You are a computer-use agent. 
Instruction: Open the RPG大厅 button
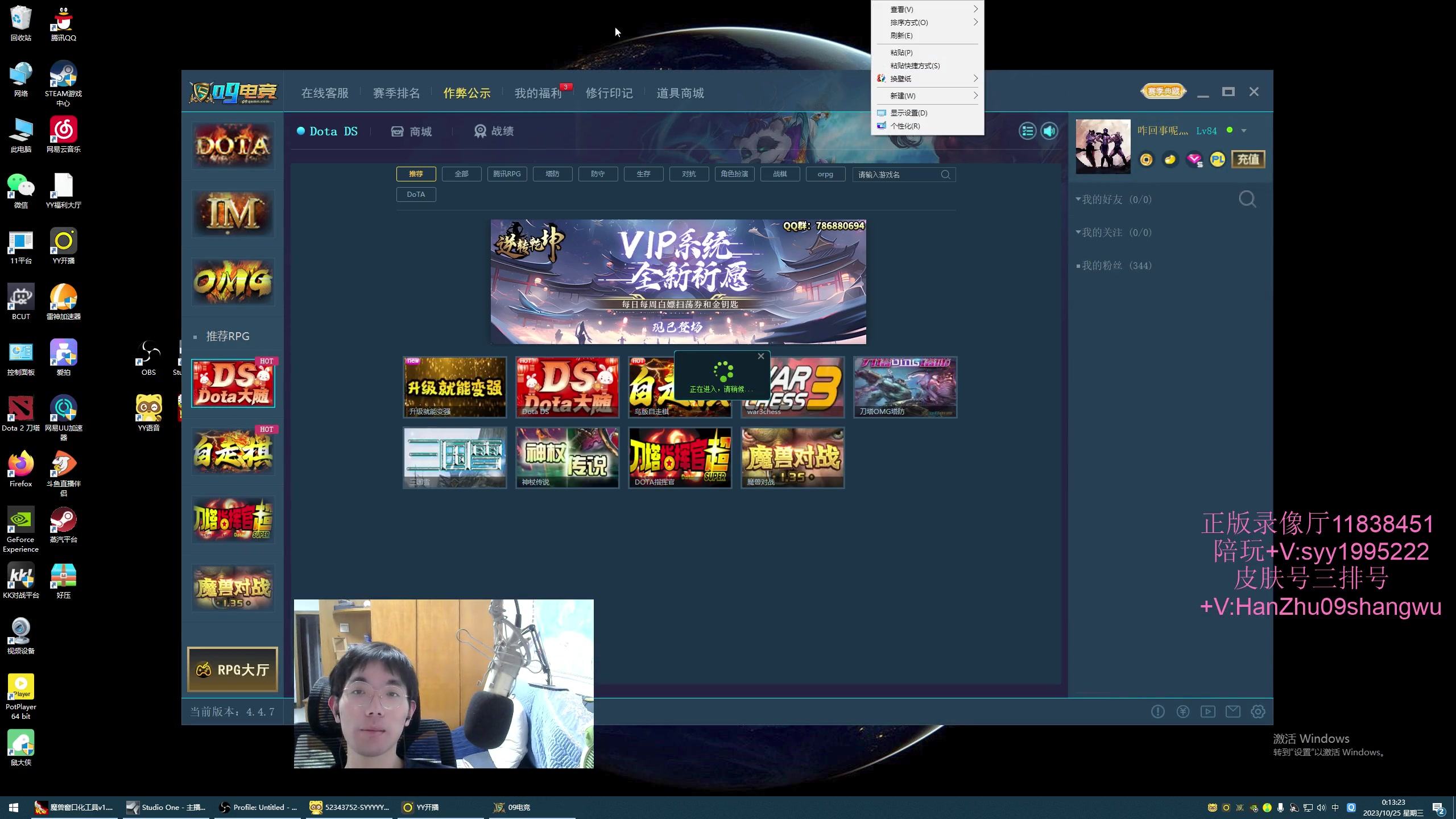pyautogui.click(x=233, y=669)
